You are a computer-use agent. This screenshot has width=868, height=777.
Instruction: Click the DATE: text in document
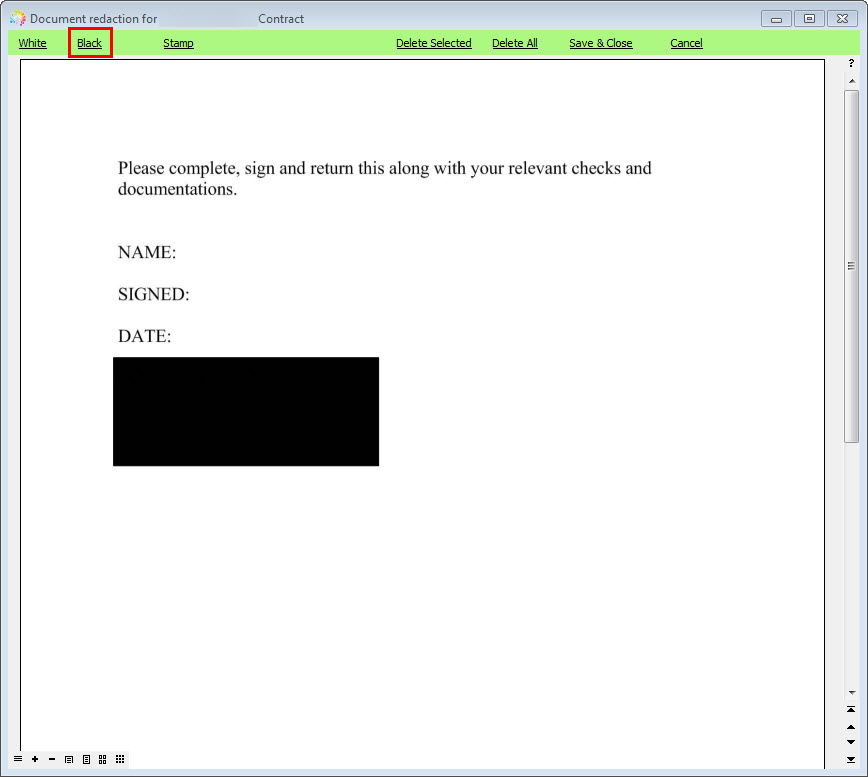tap(145, 336)
